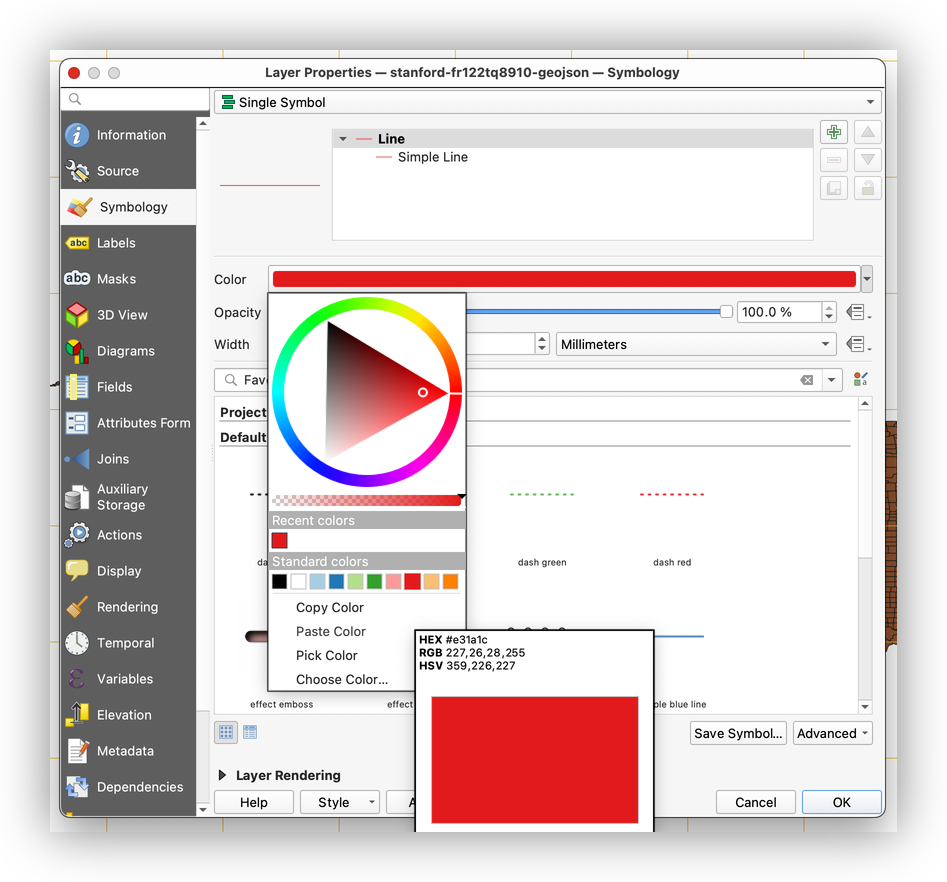Choose Pick Color from the color menu
This screenshot has width=947, height=882.
tap(326, 655)
